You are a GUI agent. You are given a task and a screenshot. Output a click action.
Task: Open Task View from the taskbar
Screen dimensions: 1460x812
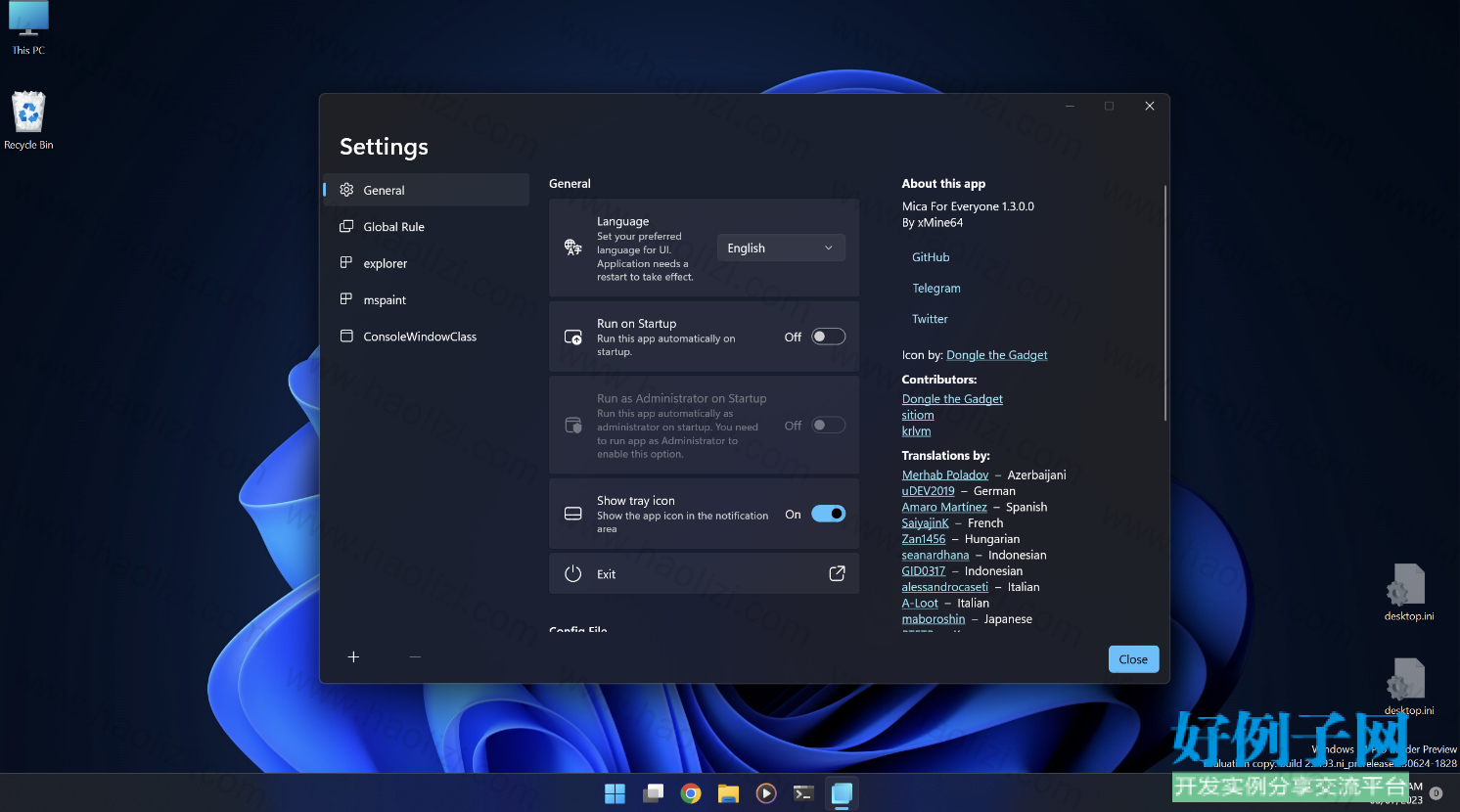653,793
